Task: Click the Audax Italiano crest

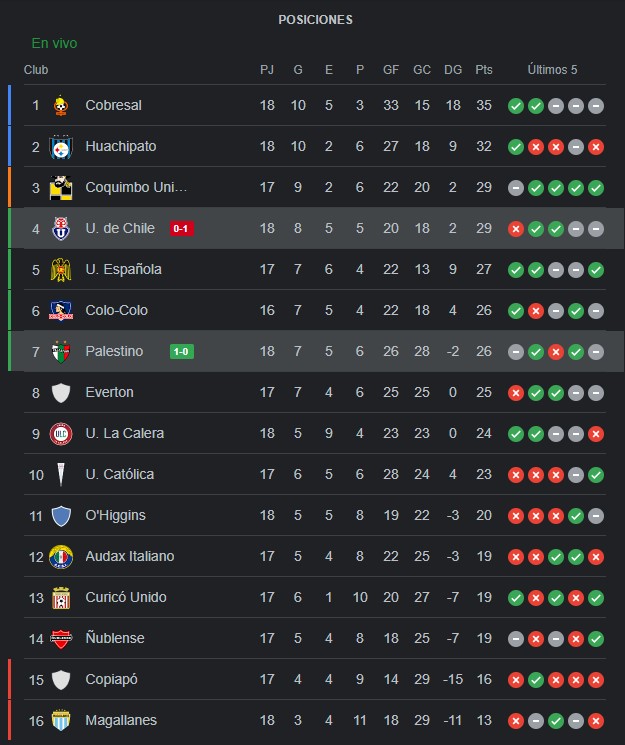Action: 61,557
